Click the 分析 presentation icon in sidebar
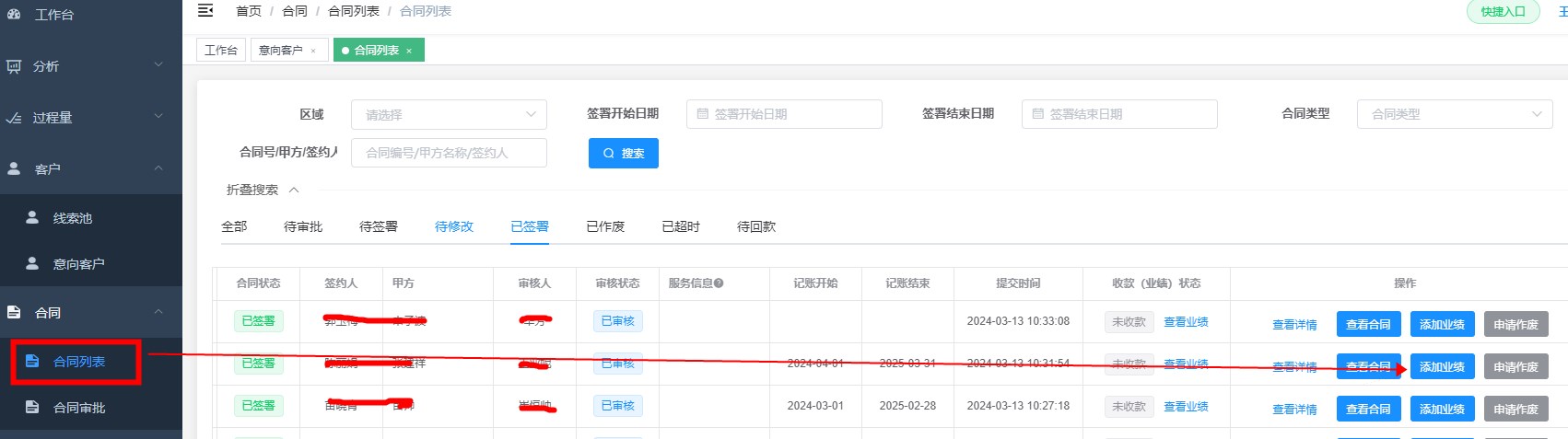 [14, 66]
